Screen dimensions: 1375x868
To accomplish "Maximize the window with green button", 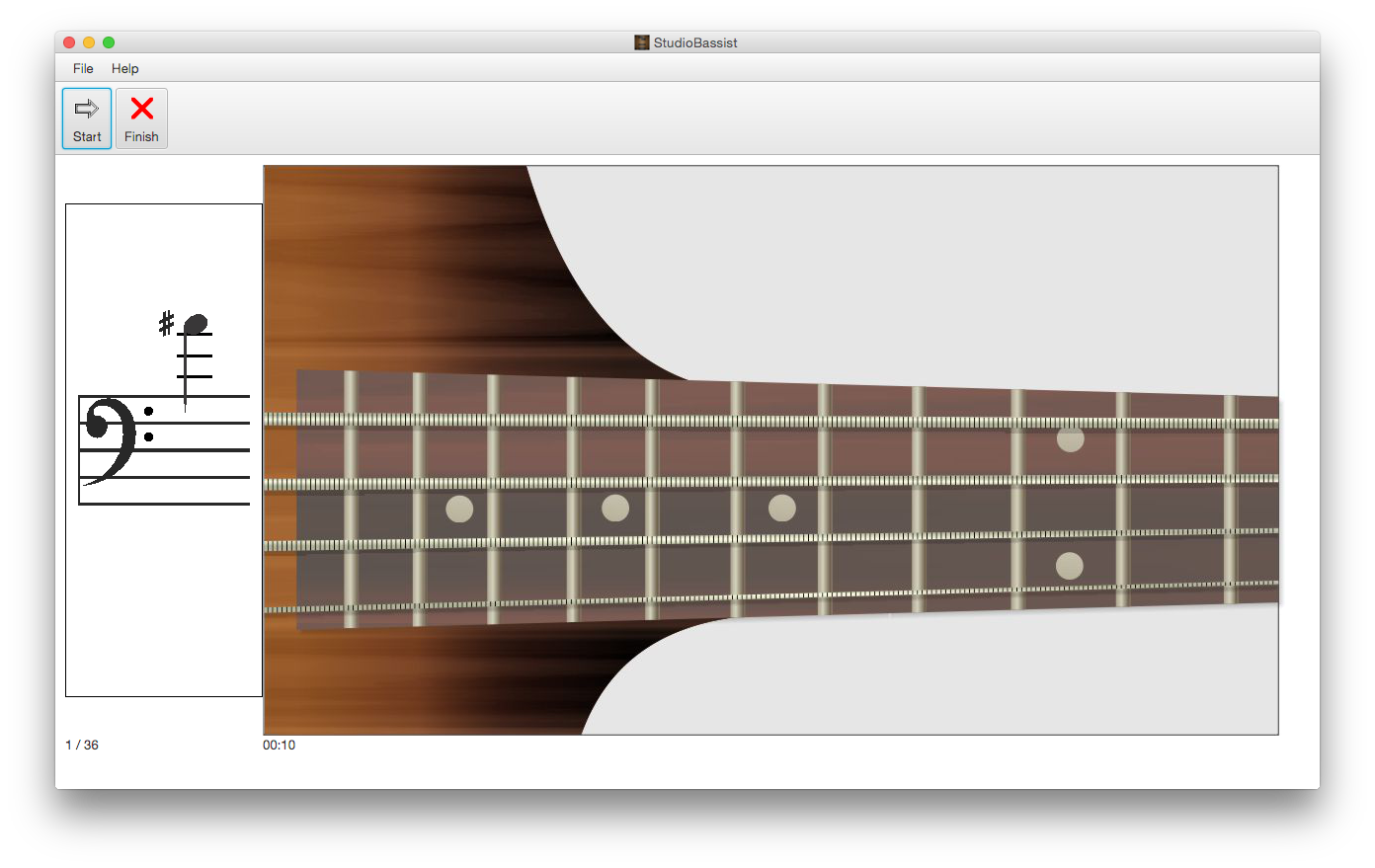I will point(109,42).
